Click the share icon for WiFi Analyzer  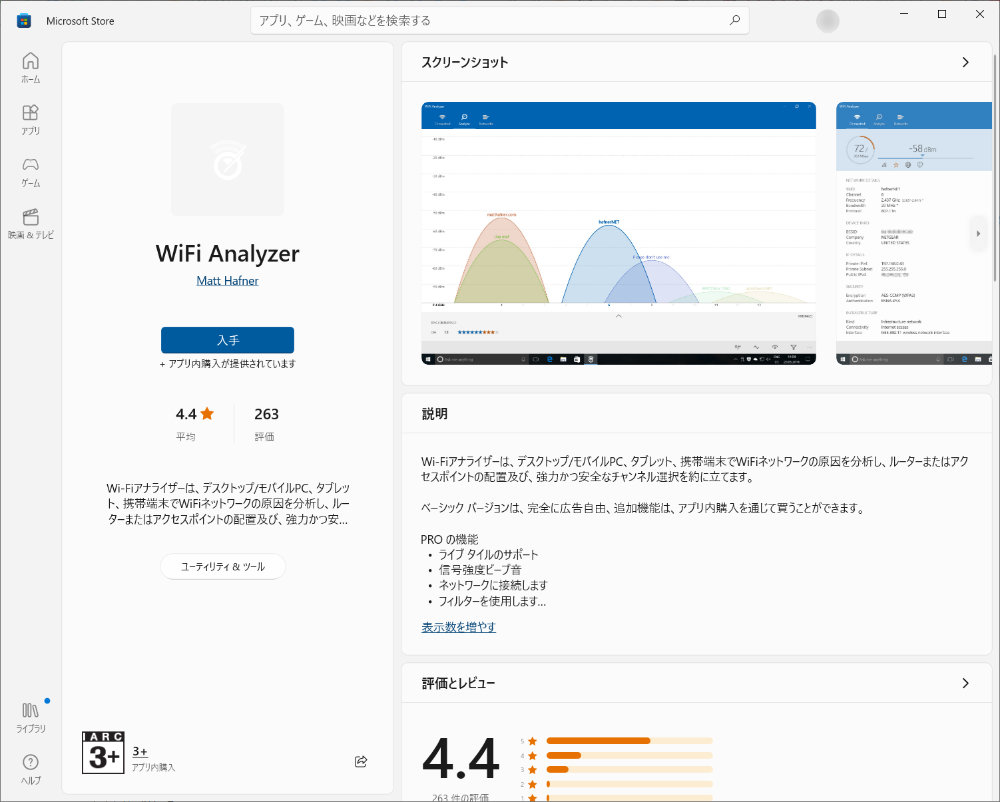(361, 761)
